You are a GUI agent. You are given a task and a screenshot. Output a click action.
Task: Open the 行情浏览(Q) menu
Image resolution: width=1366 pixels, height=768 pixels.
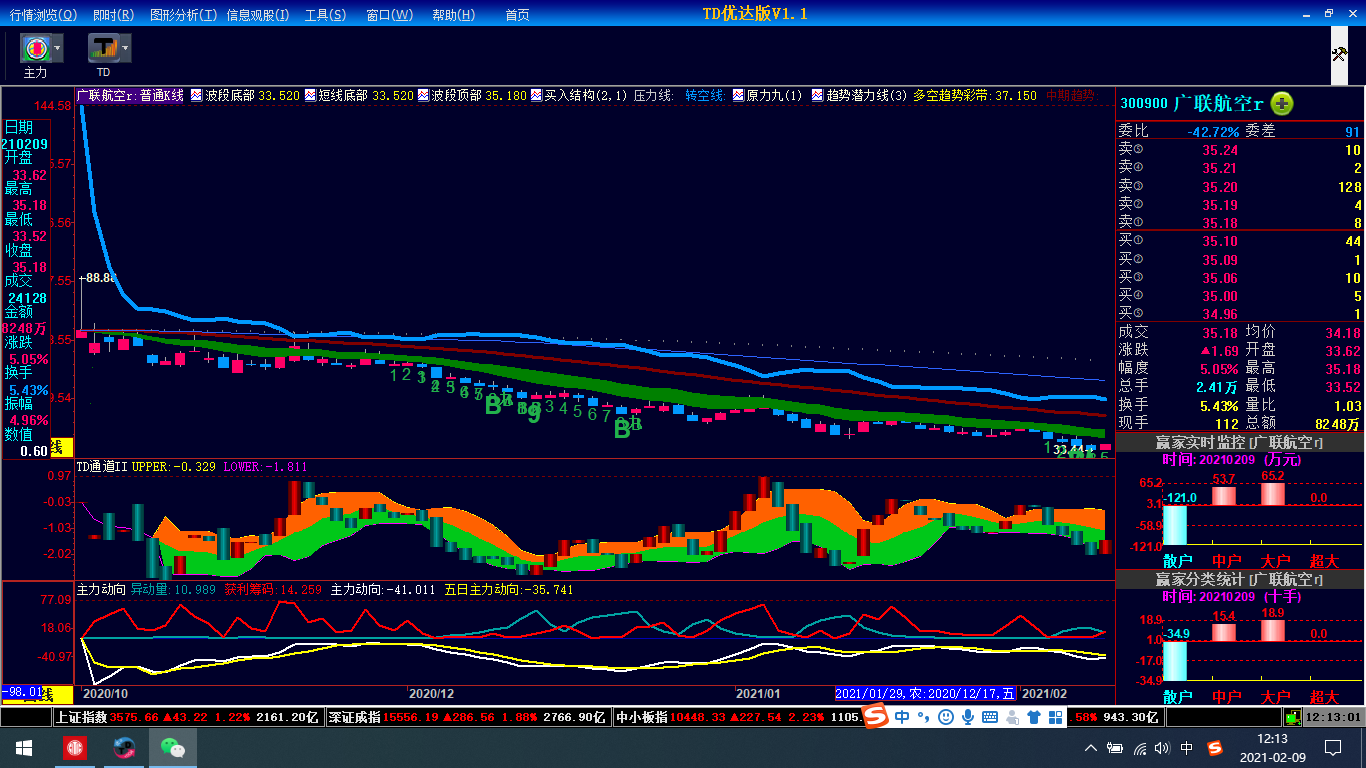[43, 15]
